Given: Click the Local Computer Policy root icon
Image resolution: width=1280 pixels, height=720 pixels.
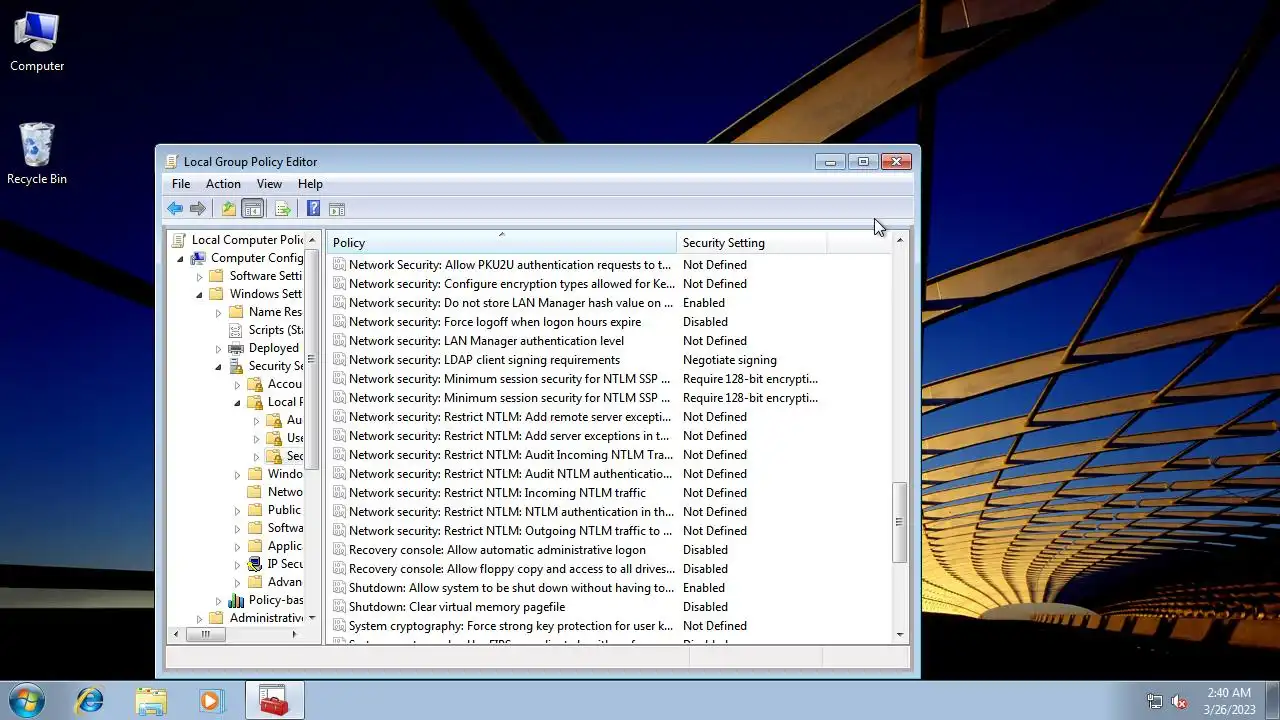Looking at the screenshot, I should 179,240.
